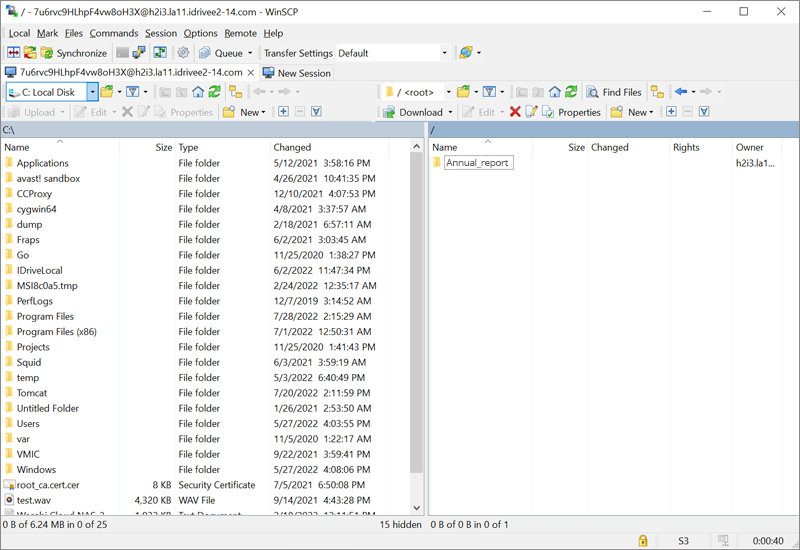Open the Remote menu
800x550 pixels.
pyautogui.click(x=240, y=33)
